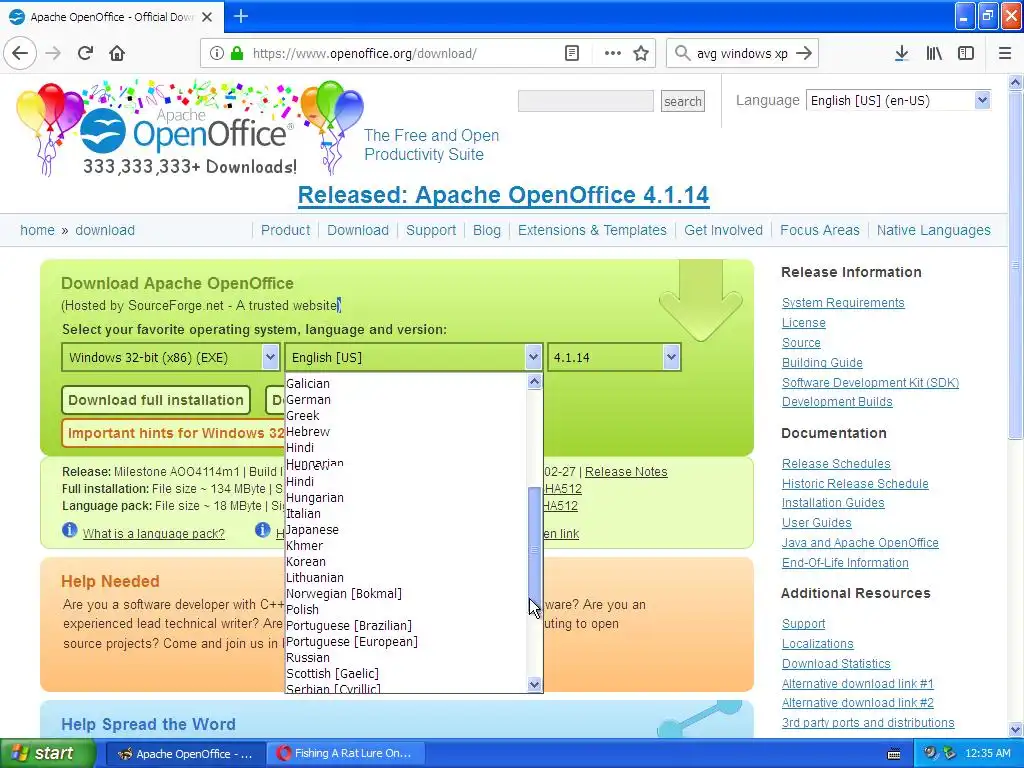Click the Windows start button
Screen dimensions: 1024x768
[48, 753]
